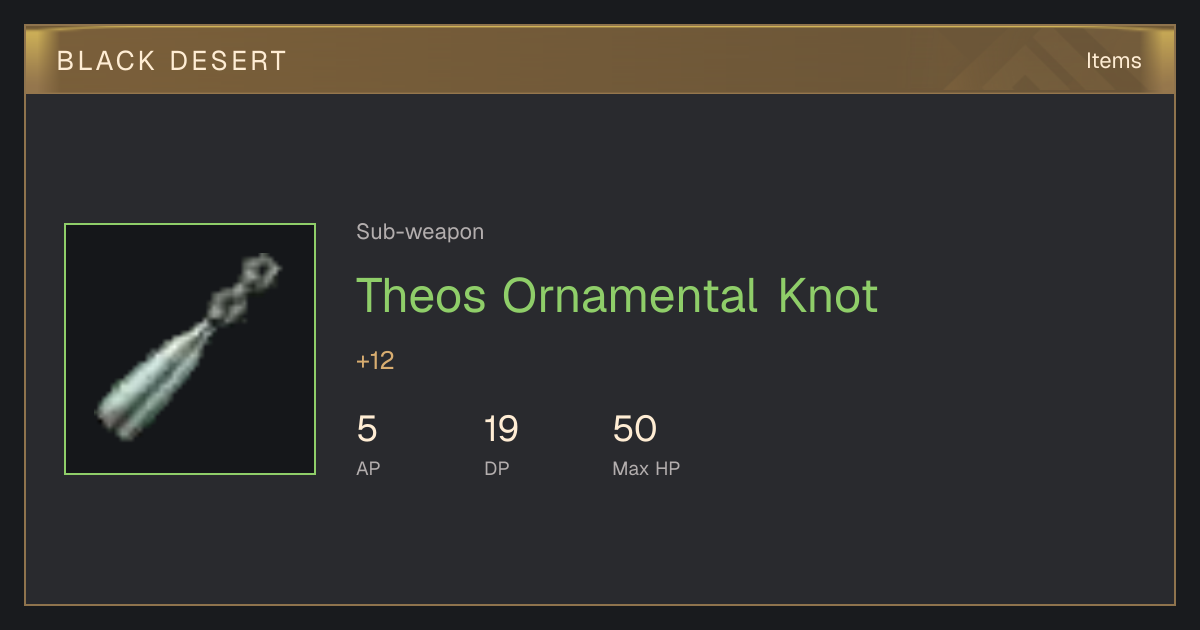This screenshot has width=1200, height=630.
Task: Click the Max HP value 50
Action: tap(634, 429)
